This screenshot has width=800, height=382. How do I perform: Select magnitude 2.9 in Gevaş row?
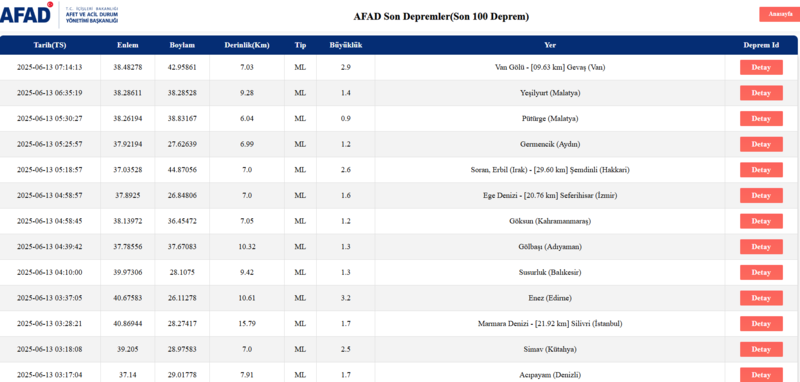click(x=345, y=67)
